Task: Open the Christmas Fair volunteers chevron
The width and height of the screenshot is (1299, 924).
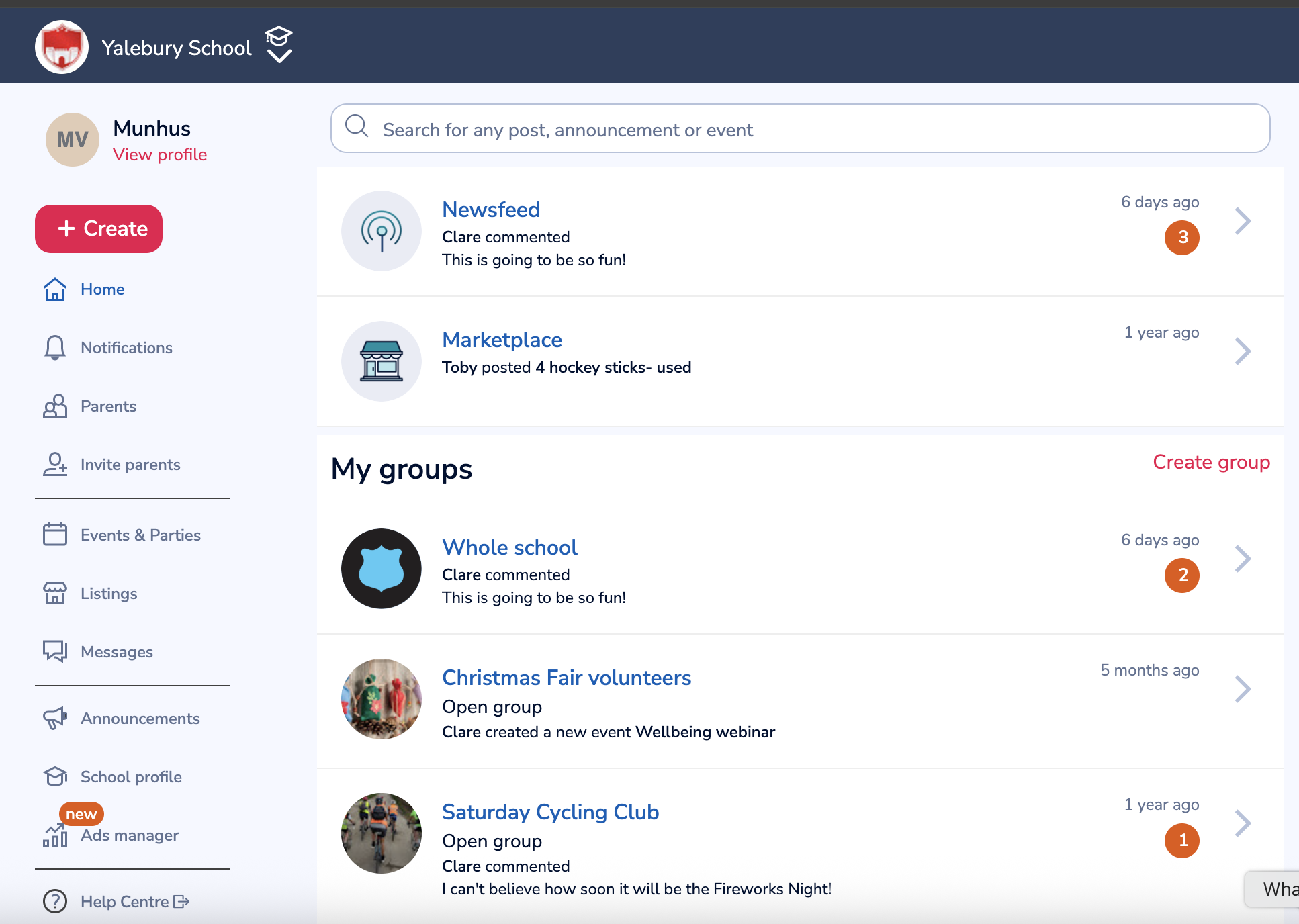Action: [1243, 689]
